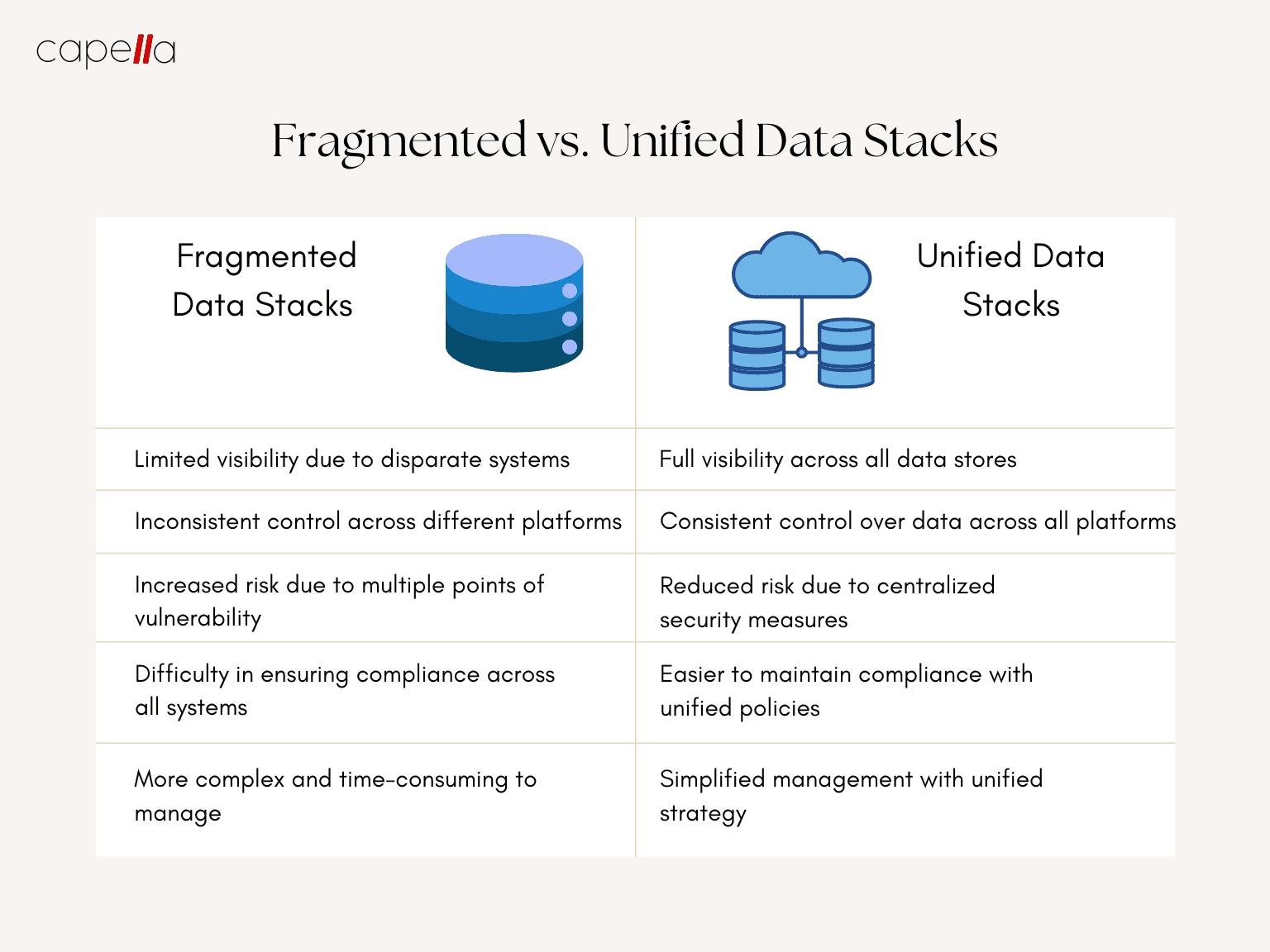Click the stacked database cylinder icon

tap(514, 303)
